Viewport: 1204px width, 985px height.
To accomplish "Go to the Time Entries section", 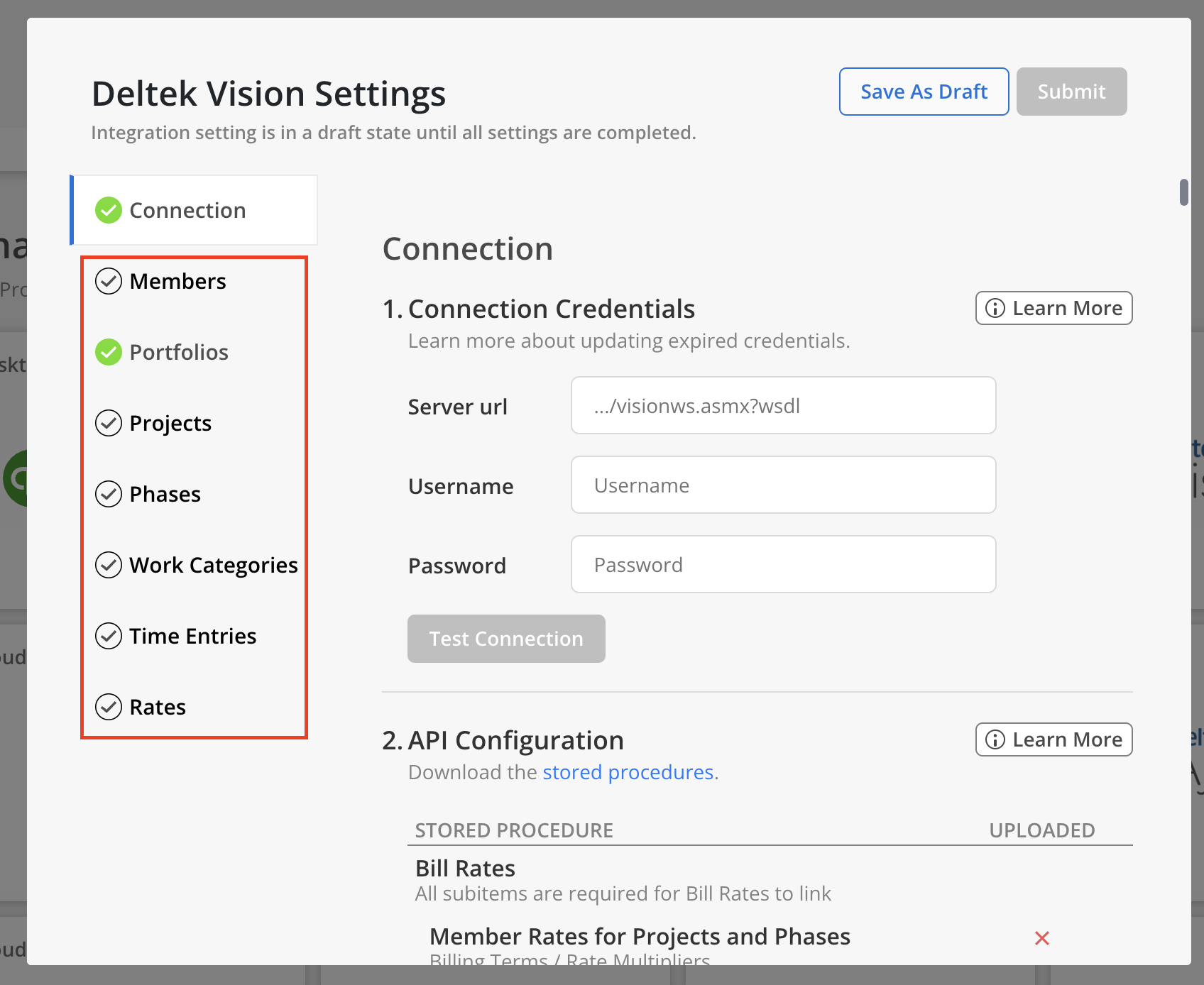I will point(192,636).
